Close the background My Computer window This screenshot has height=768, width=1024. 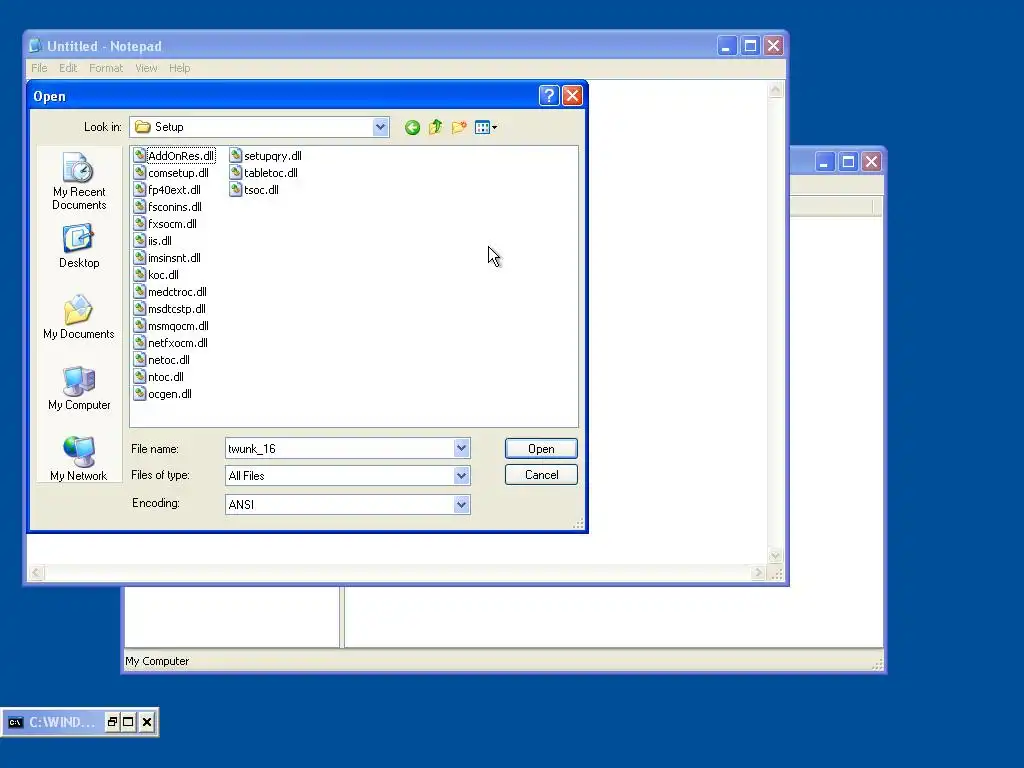point(871,162)
